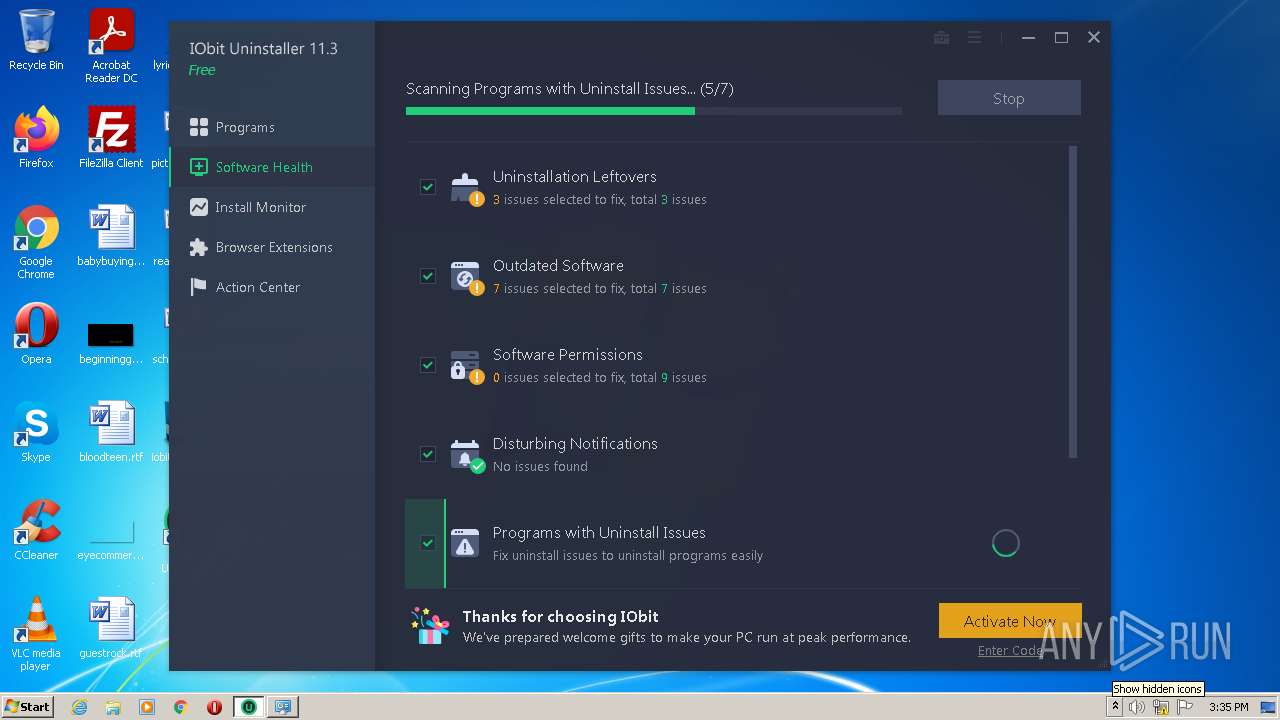Open CCleaner desktop shortcut

(36, 531)
